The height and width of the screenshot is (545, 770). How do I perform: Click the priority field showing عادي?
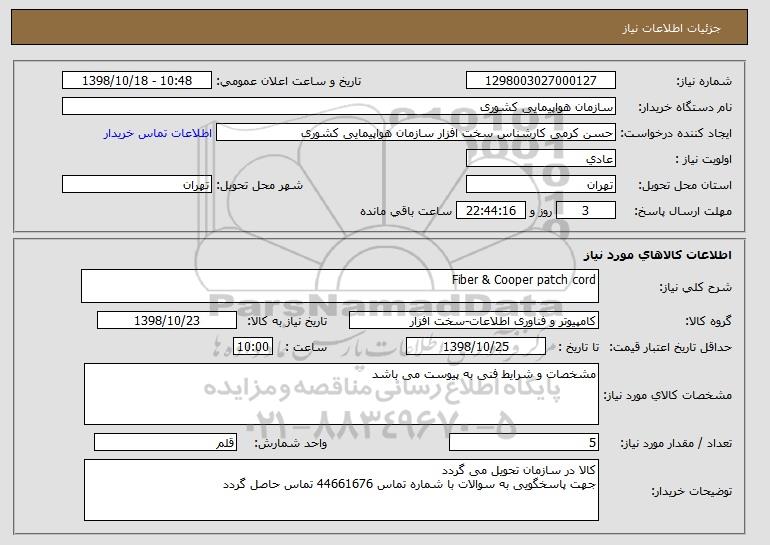pos(541,159)
